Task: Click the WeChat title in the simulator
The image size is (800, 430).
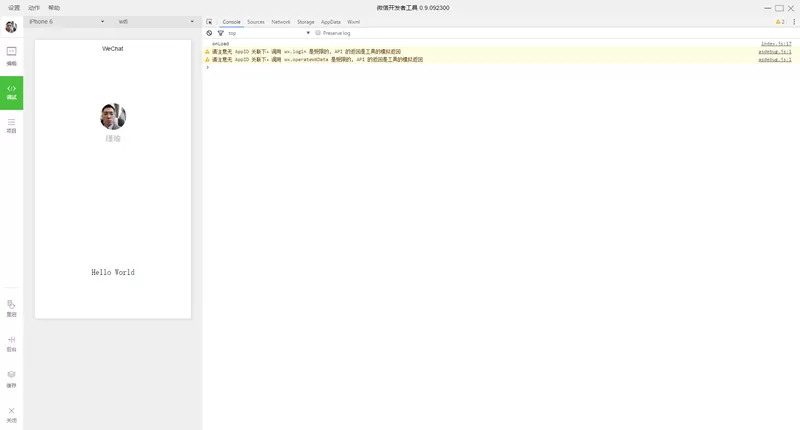Action: 113,48
